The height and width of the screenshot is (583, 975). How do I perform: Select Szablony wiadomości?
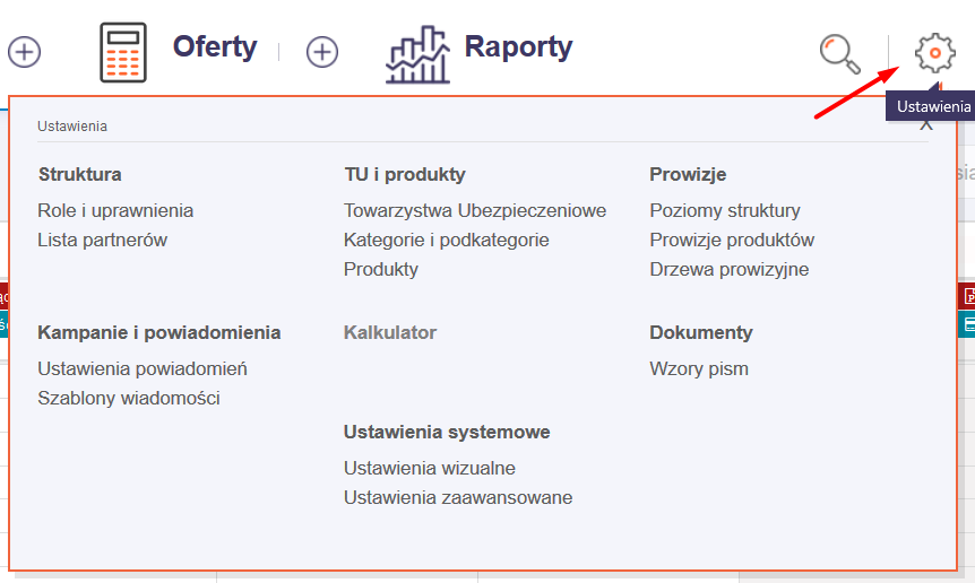(128, 398)
